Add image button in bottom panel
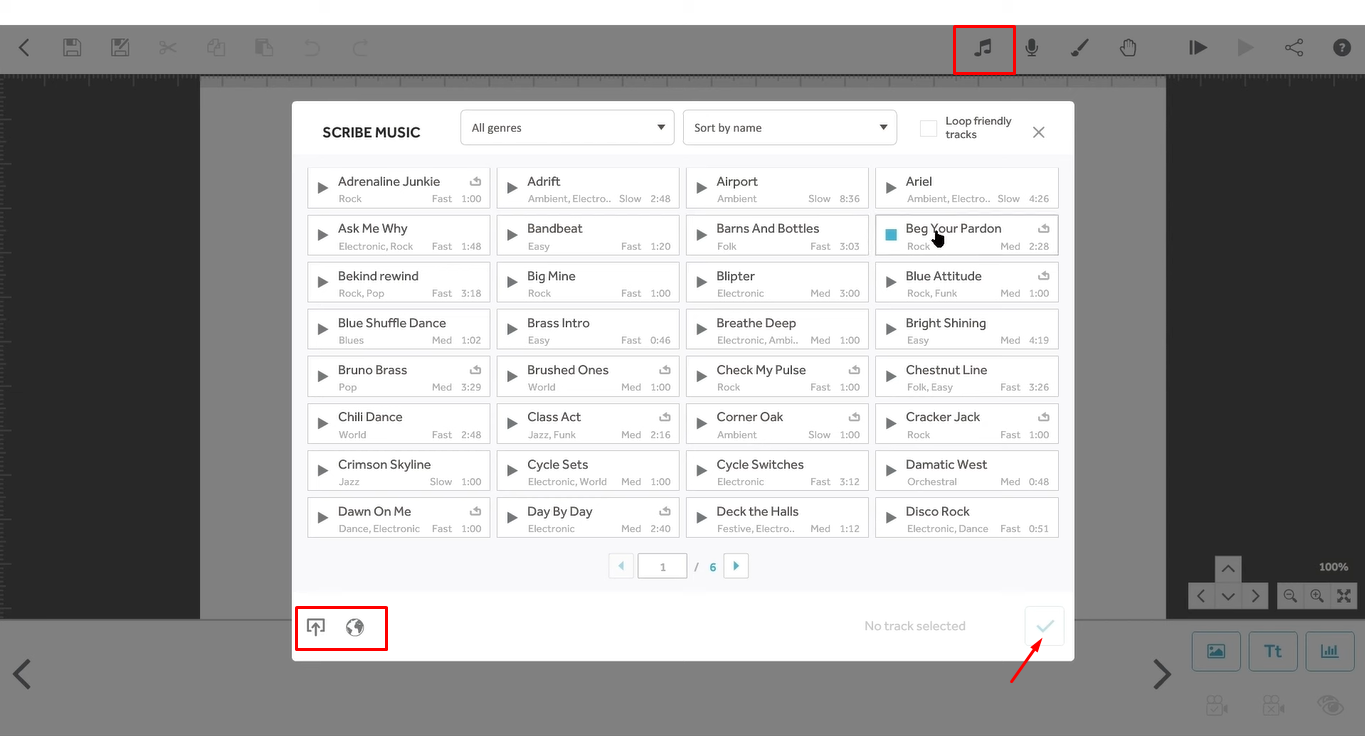 pos(1216,651)
